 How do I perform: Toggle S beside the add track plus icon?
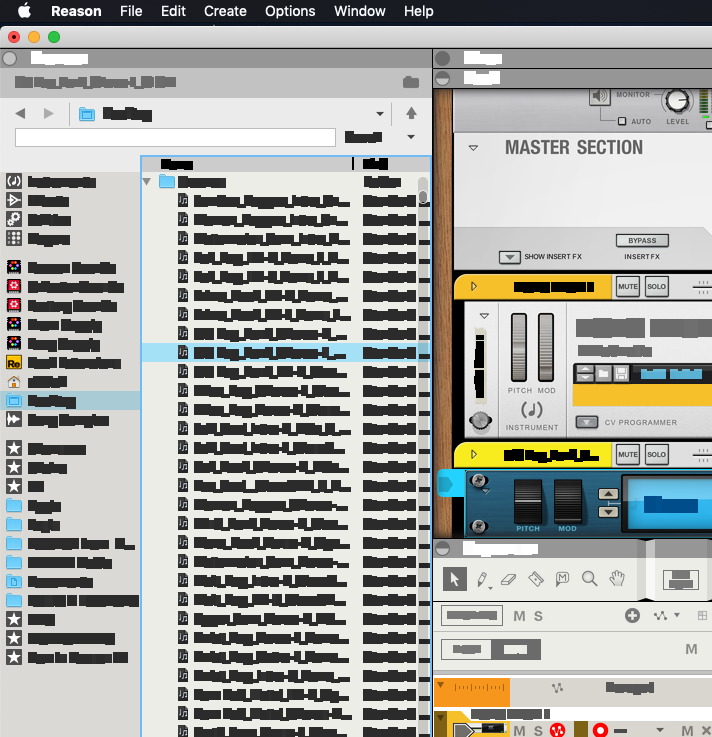coord(538,616)
